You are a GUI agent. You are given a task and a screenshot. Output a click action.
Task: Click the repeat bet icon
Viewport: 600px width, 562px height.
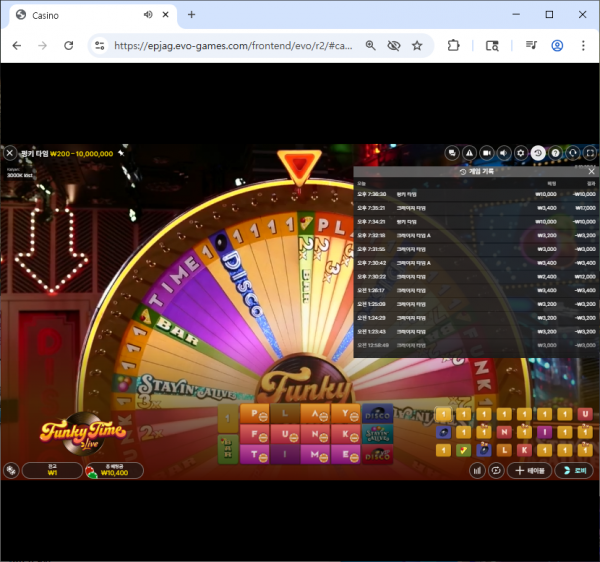(495, 470)
